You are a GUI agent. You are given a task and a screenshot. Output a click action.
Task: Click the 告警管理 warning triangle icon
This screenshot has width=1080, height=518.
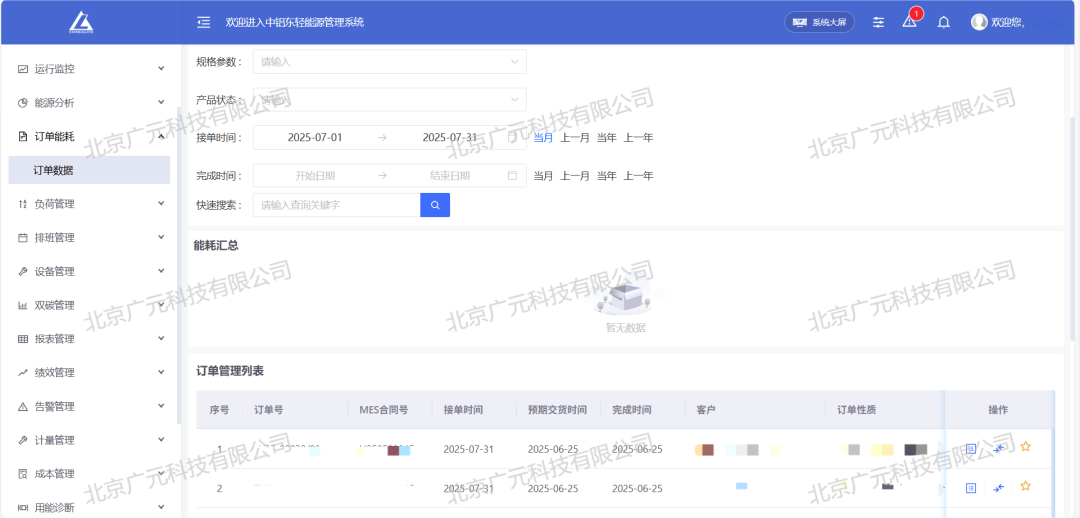pos(23,406)
